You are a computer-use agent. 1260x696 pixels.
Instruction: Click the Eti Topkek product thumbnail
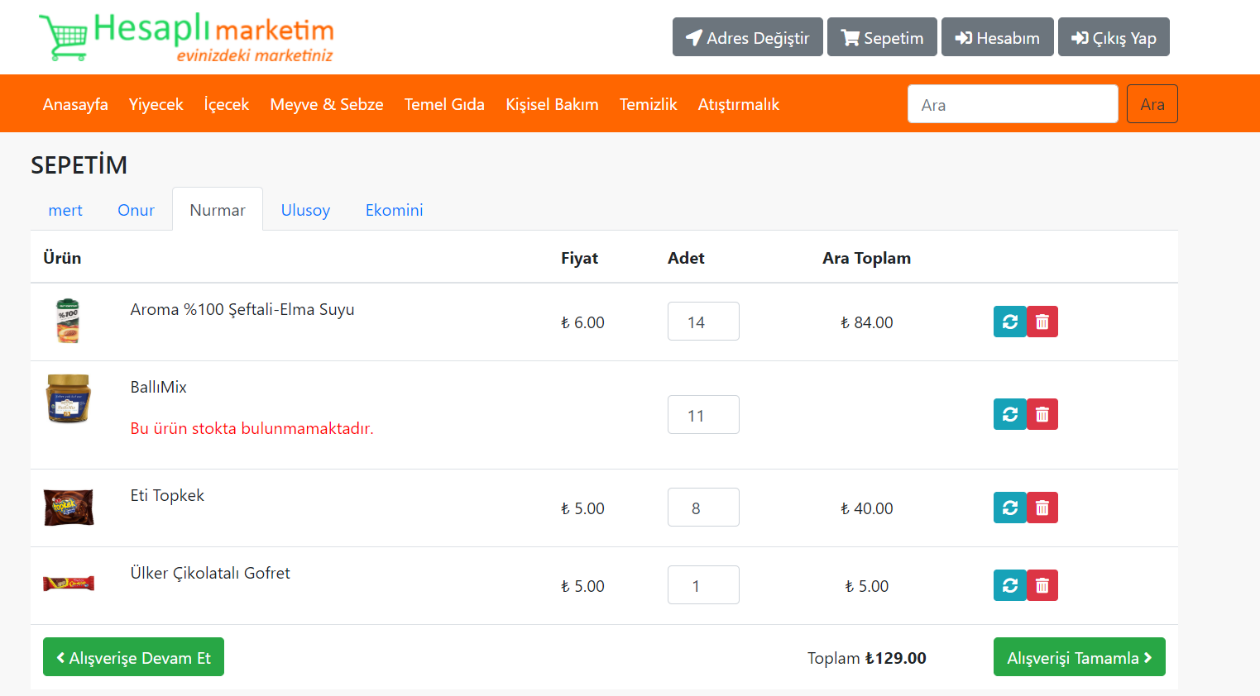coord(68,507)
